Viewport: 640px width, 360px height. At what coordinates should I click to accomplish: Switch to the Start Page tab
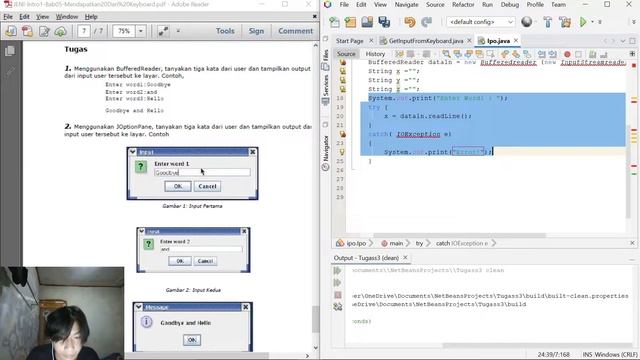[349, 41]
